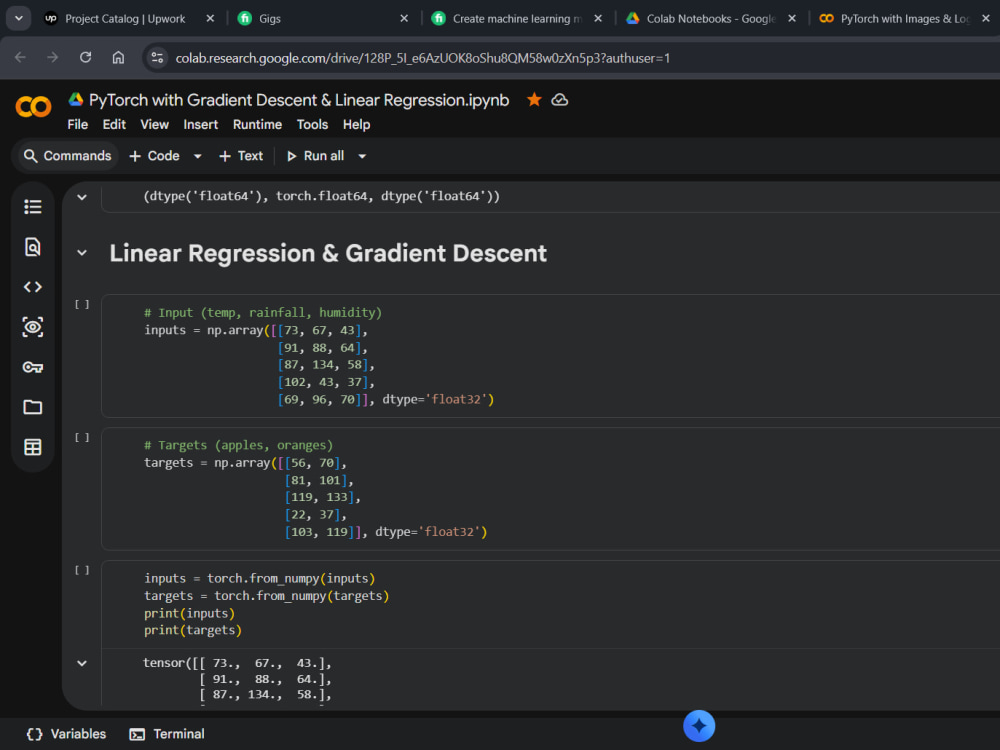Screen dimensions: 1000x750
Task: Run the torch.from_numpy cell
Action: [82, 570]
